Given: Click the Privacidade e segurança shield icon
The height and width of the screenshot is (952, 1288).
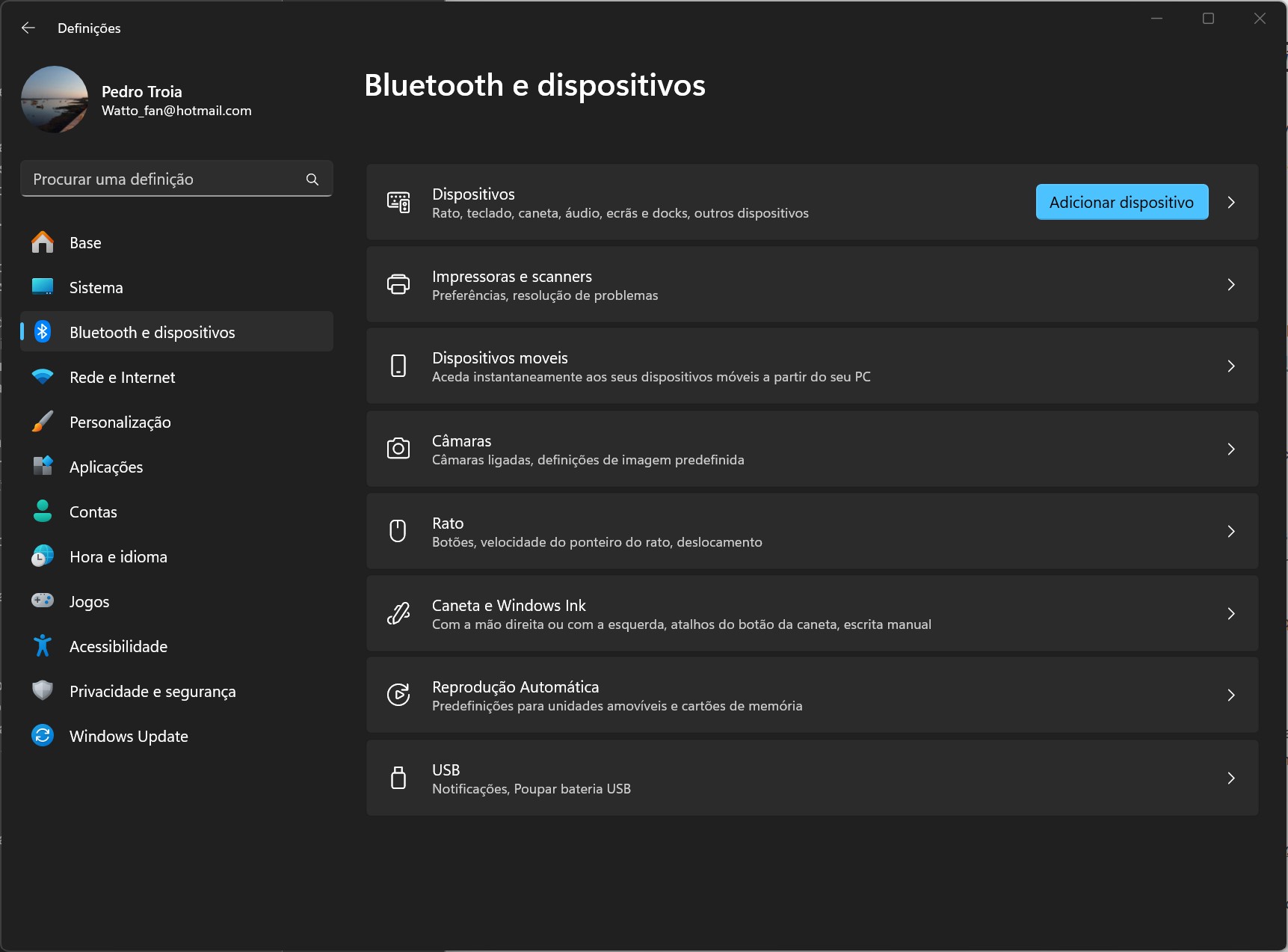Looking at the screenshot, I should coord(43,691).
